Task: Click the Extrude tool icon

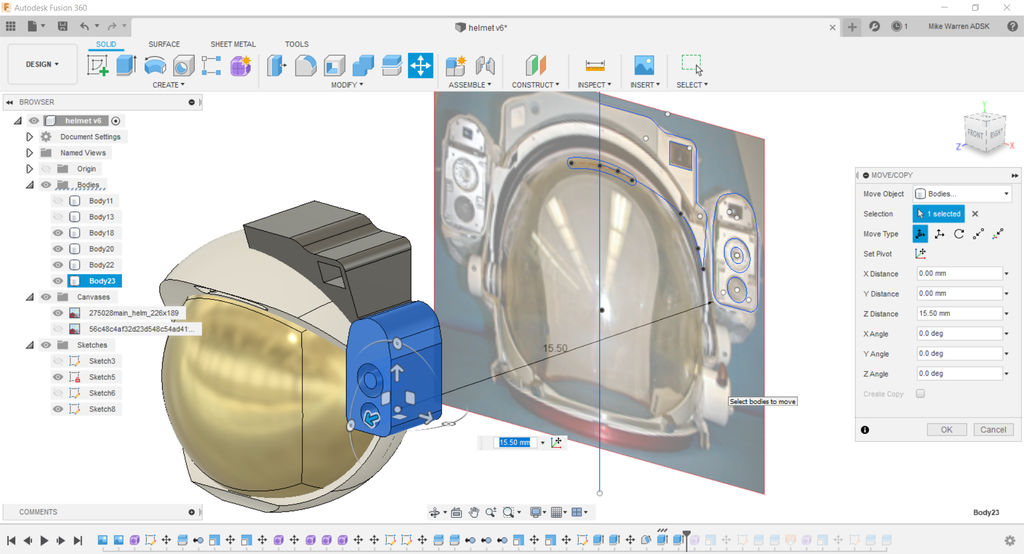Action: click(125, 65)
